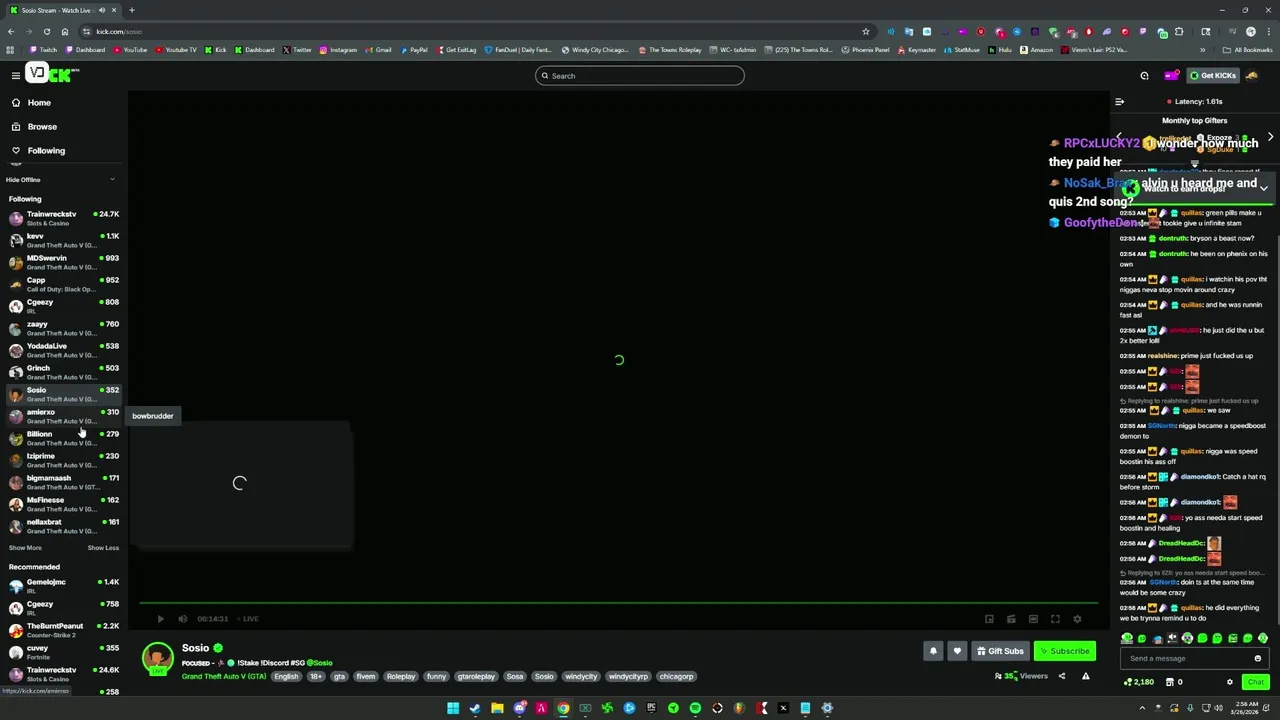Viewport: 1280px width, 720px height.
Task: View the 2,180 channel points balance
Action: pos(1139,682)
